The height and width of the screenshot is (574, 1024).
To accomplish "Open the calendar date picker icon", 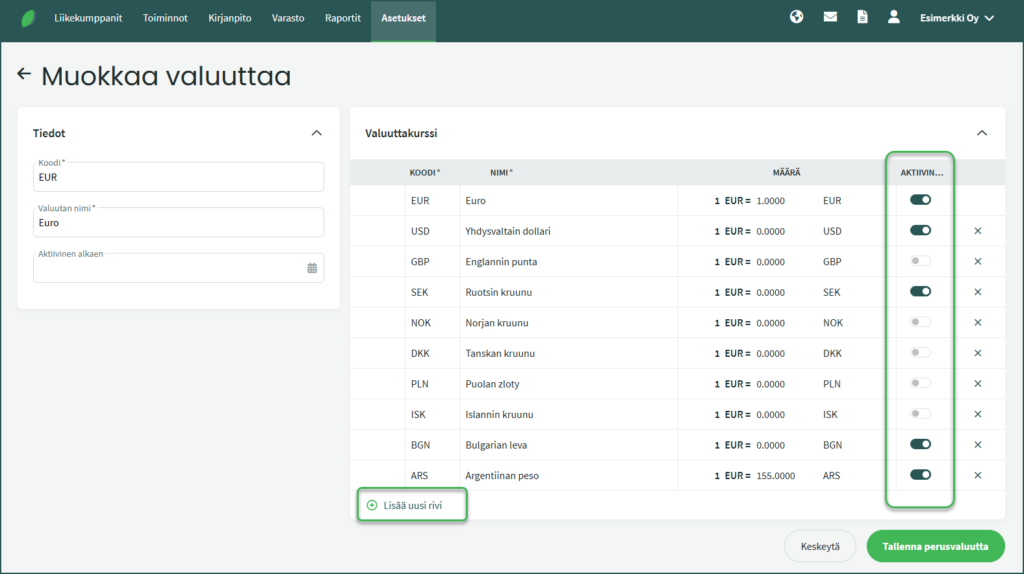I will tap(312, 268).
